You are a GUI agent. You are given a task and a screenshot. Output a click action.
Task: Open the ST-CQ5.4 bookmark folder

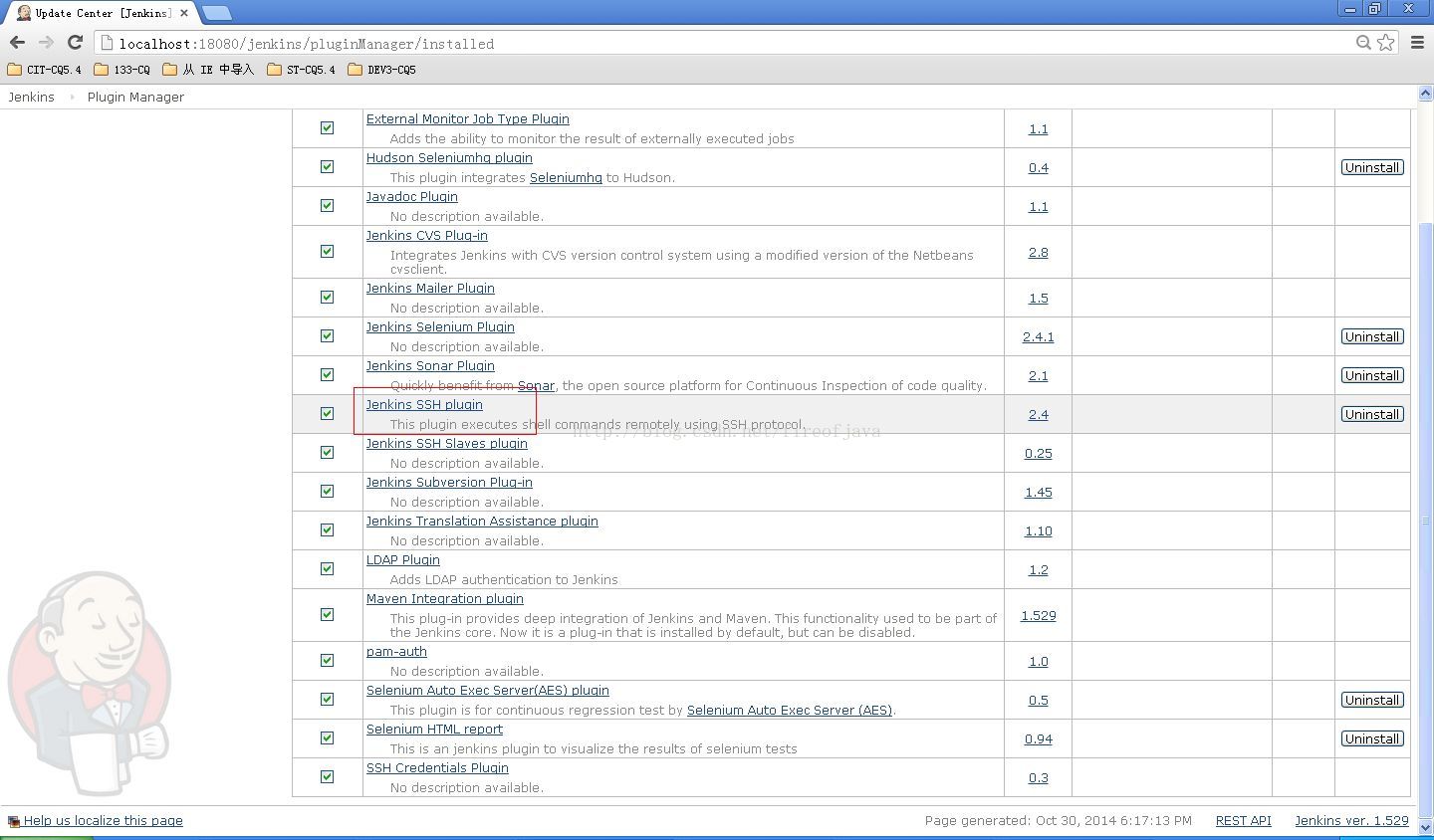click(x=302, y=70)
